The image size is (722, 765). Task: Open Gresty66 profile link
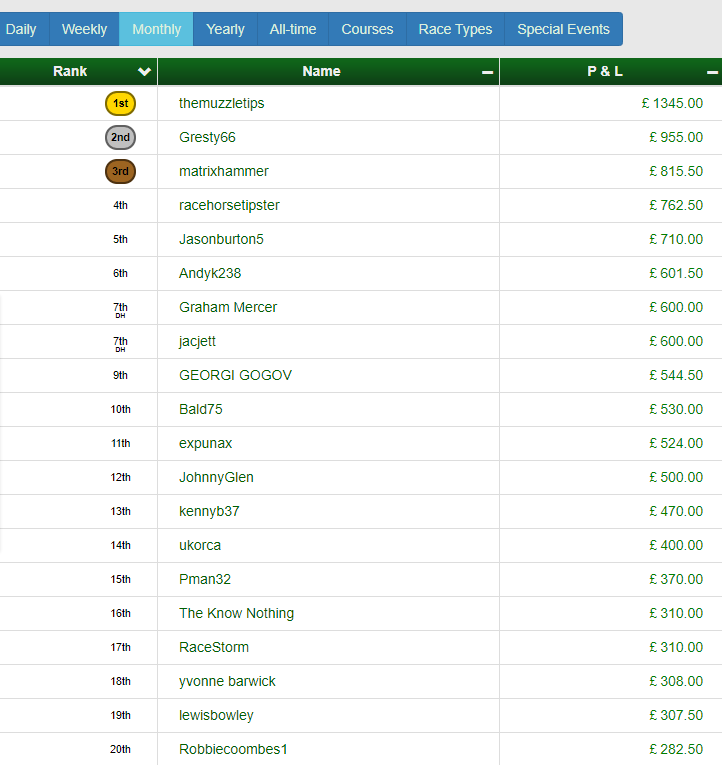point(207,138)
